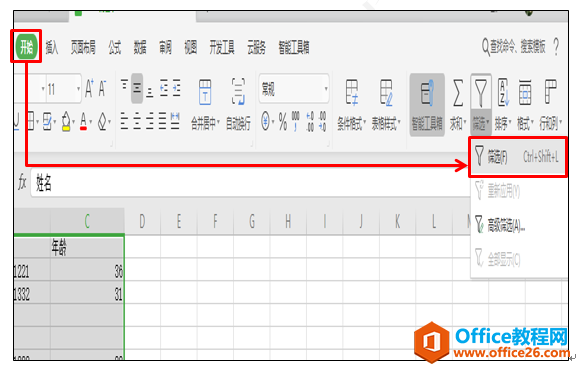
Task: Open the 视图 tab
Action: point(191,47)
